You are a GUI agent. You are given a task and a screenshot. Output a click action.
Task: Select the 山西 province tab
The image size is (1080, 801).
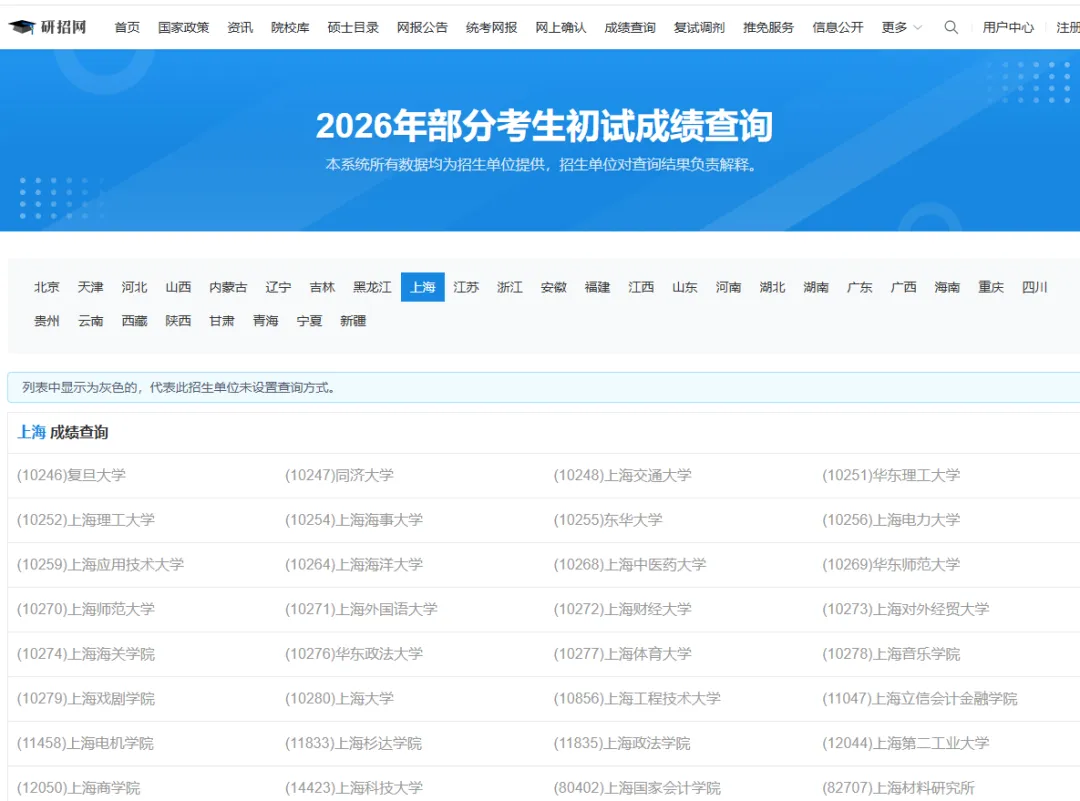tap(178, 287)
